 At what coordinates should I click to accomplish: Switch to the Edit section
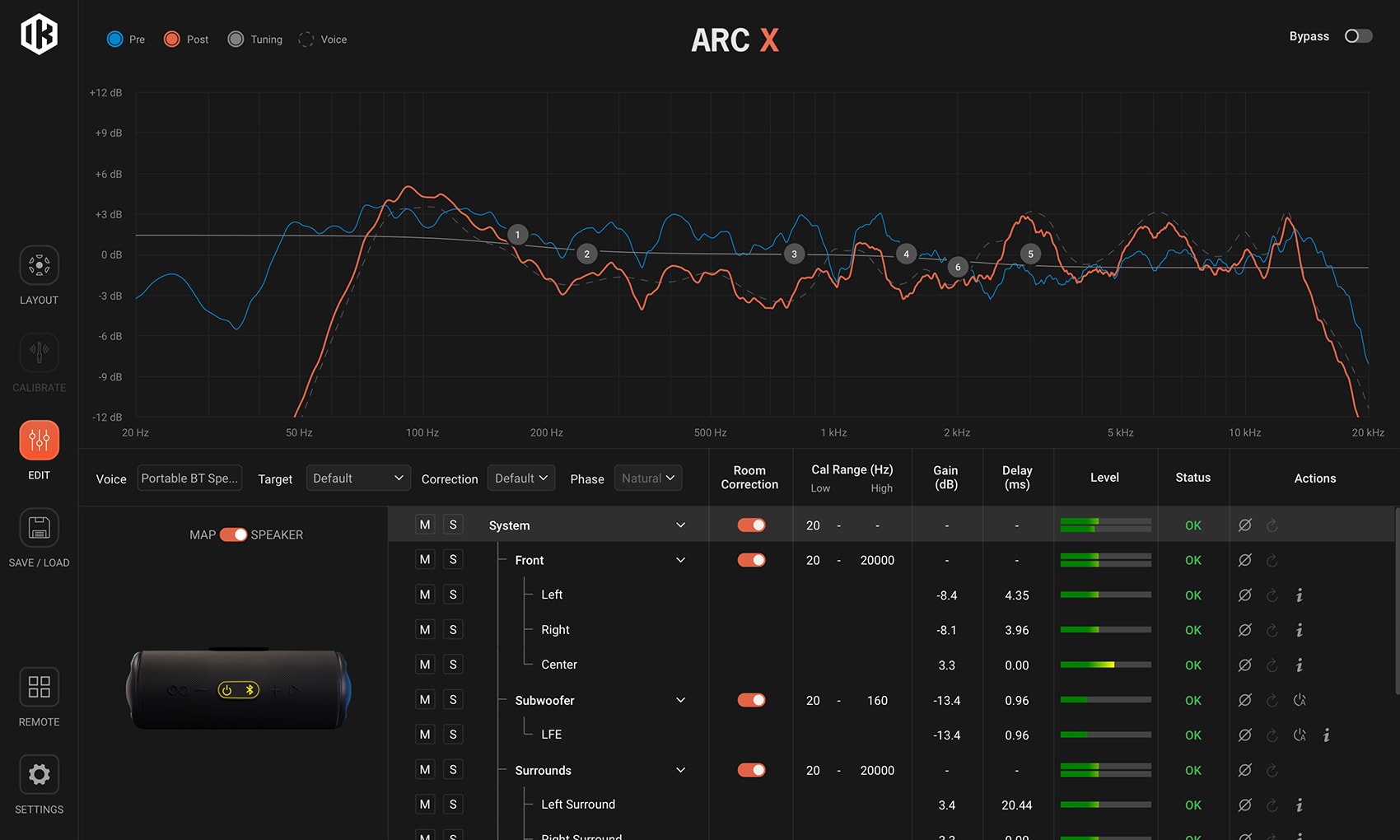(39, 441)
